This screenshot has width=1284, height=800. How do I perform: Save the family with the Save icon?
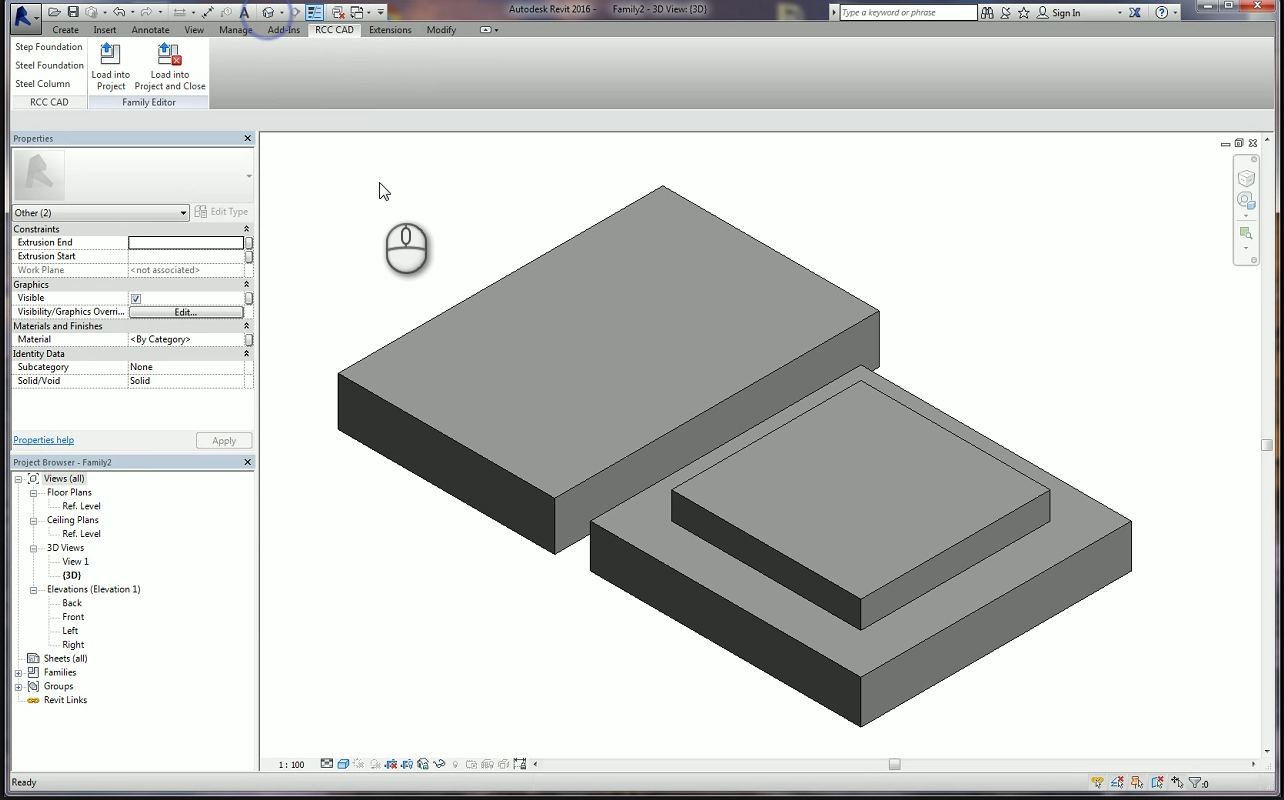pyautogui.click(x=73, y=12)
